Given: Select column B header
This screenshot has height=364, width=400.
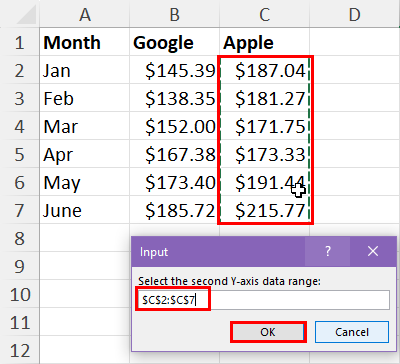Looking at the screenshot, I should (x=174, y=14).
